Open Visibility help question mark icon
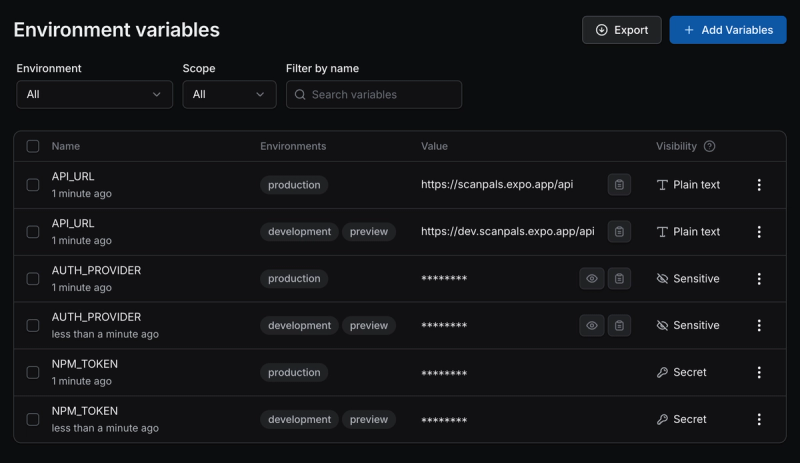The width and height of the screenshot is (800, 463). pyautogui.click(x=709, y=147)
